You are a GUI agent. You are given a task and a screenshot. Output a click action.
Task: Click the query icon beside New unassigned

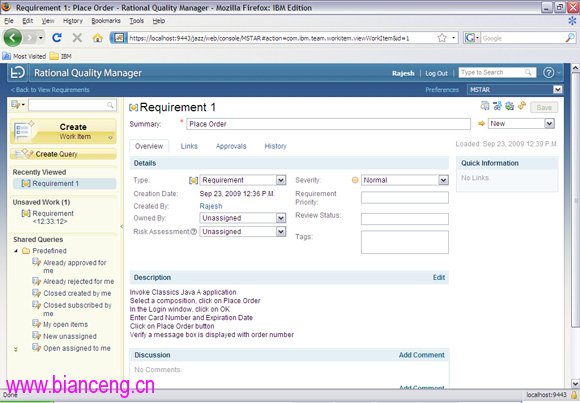pos(36,336)
